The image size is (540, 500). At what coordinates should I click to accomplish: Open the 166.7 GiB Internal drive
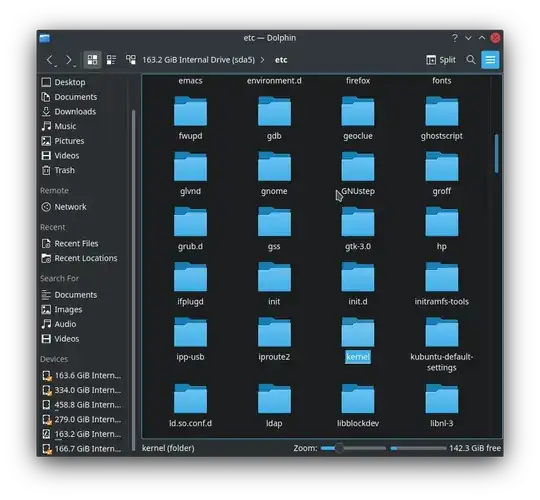[83, 449]
